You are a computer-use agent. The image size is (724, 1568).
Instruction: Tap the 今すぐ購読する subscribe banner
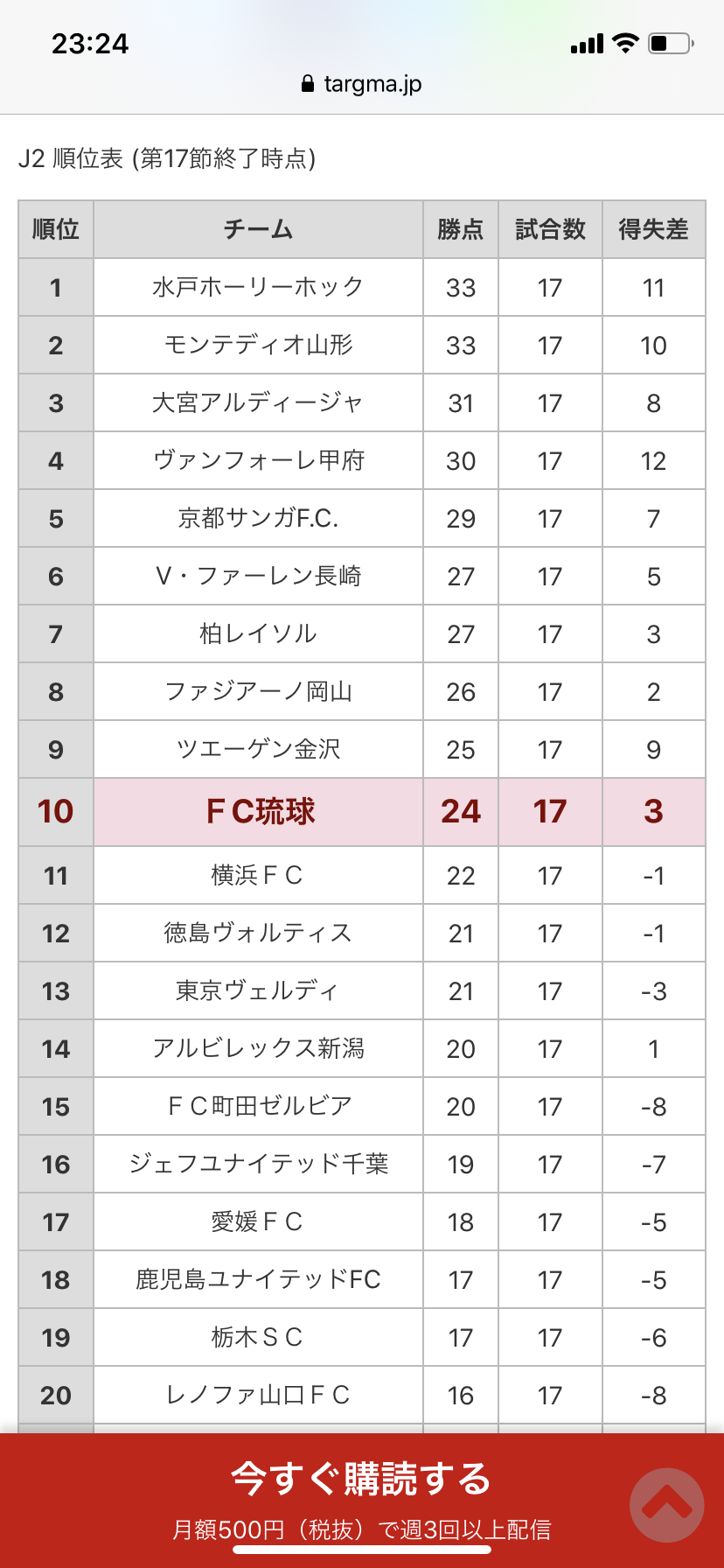click(360, 1479)
